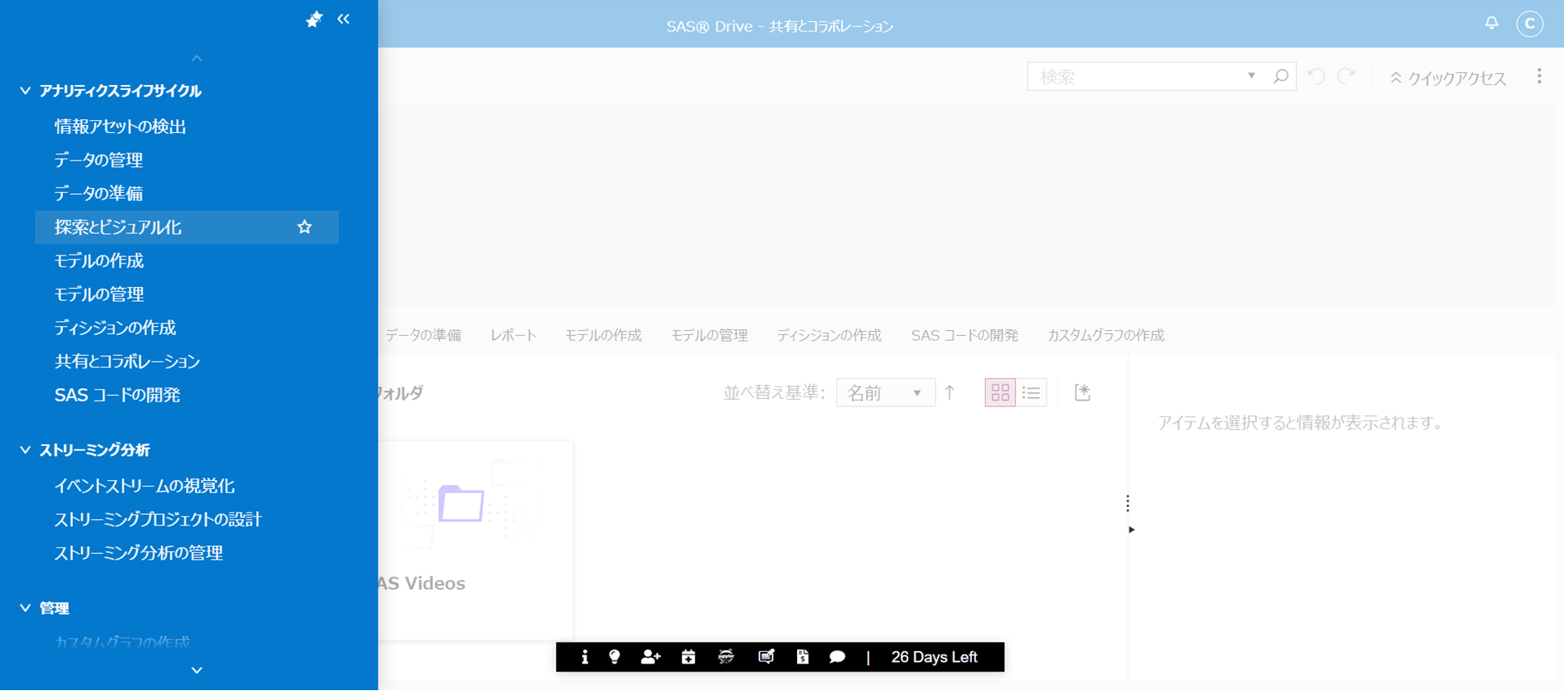Select the モデルの管理 tab

(709, 335)
